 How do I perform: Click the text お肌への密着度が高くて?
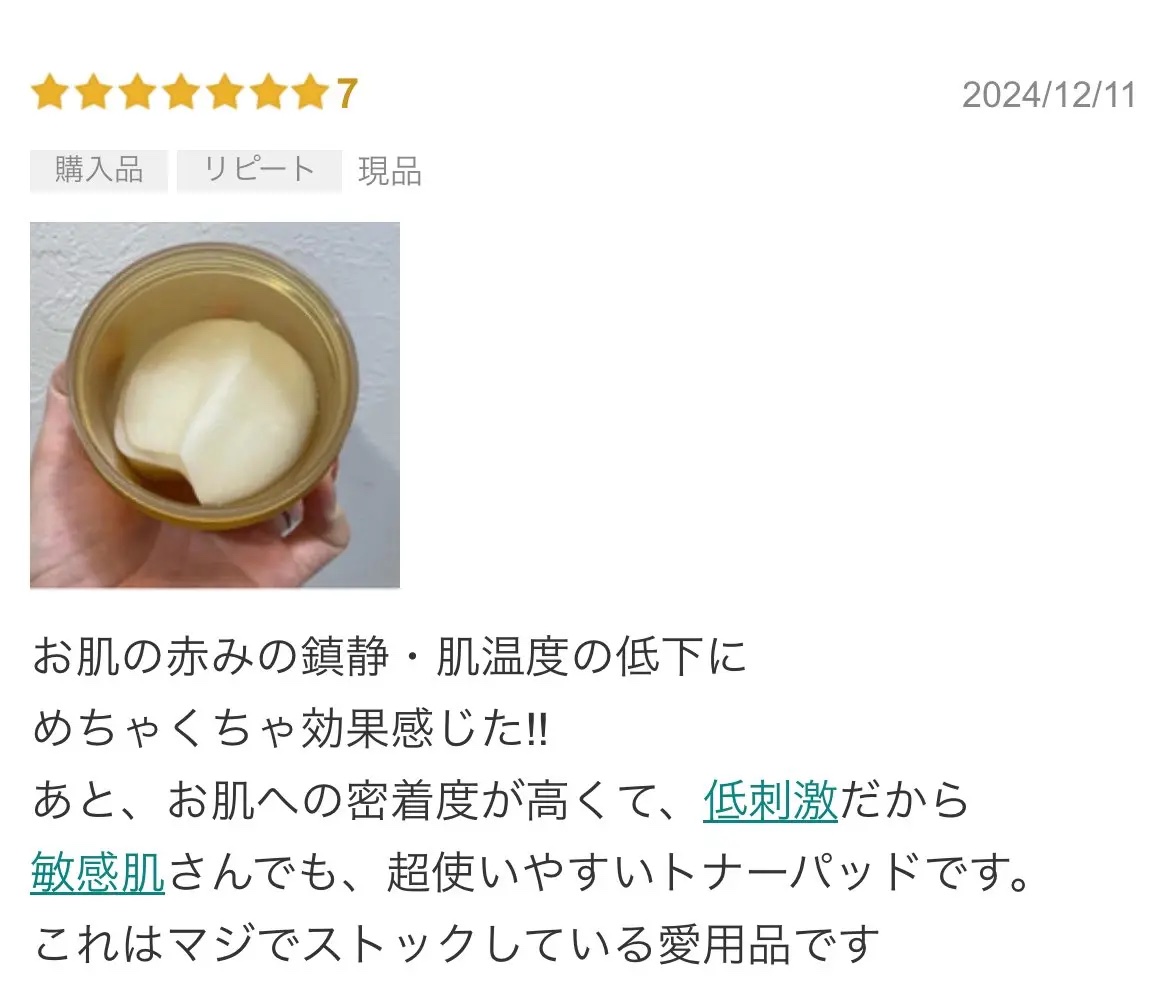click(x=413, y=801)
